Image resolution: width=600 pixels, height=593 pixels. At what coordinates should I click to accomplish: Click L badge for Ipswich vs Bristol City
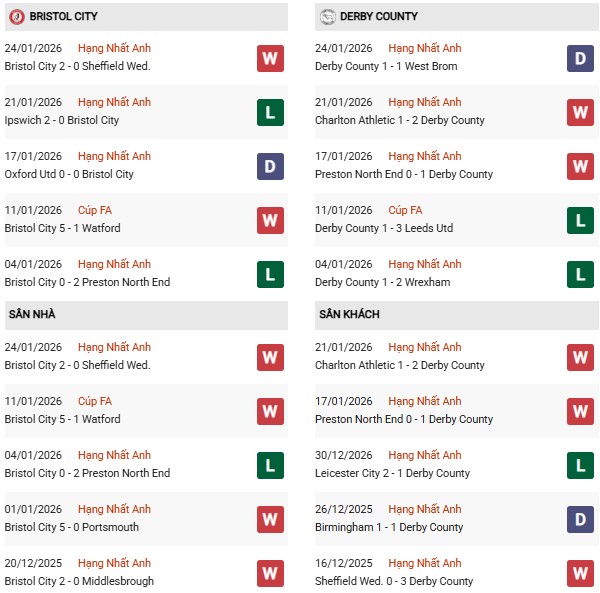tap(270, 112)
